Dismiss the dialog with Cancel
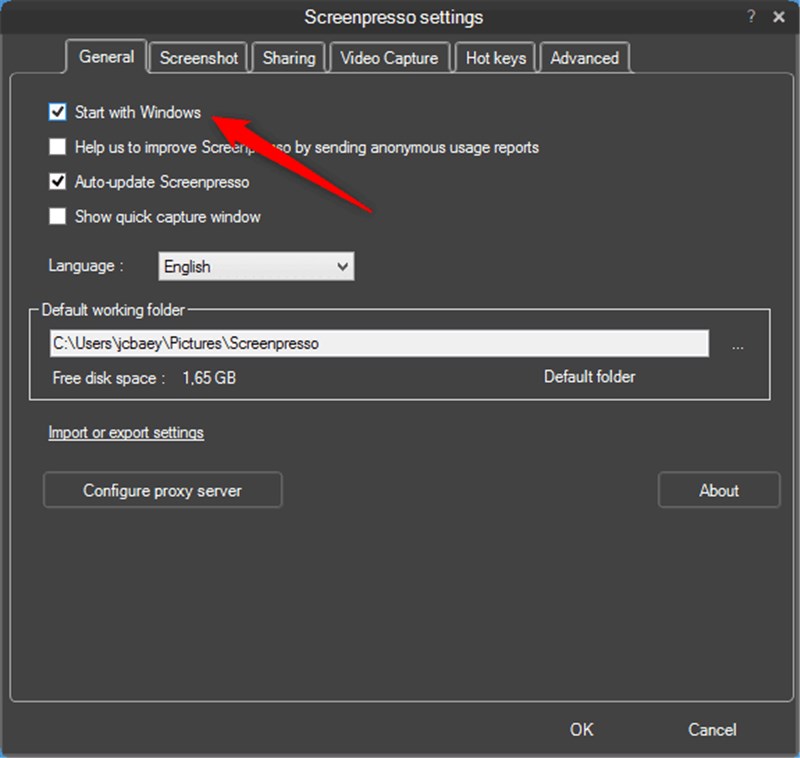The width and height of the screenshot is (800, 758). click(712, 729)
